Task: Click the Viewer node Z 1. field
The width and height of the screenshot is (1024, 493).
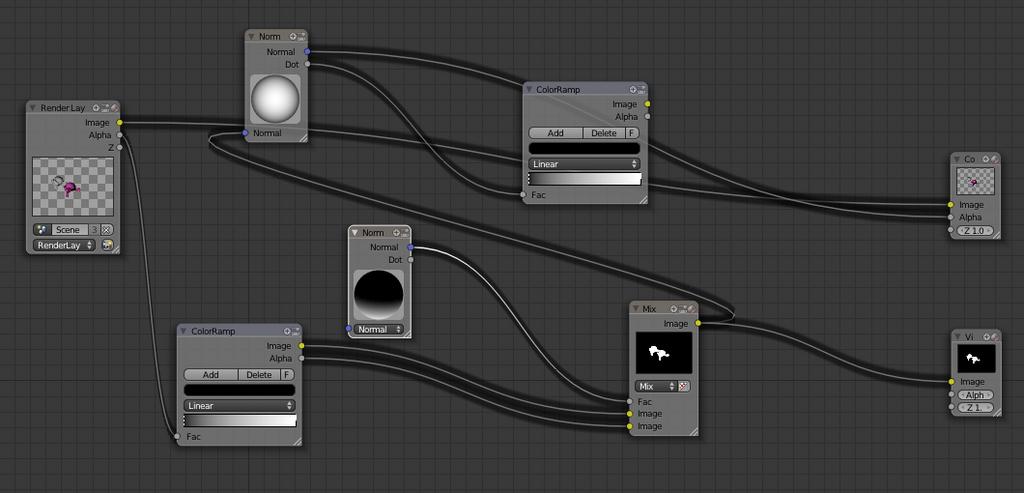Action: point(975,407)
